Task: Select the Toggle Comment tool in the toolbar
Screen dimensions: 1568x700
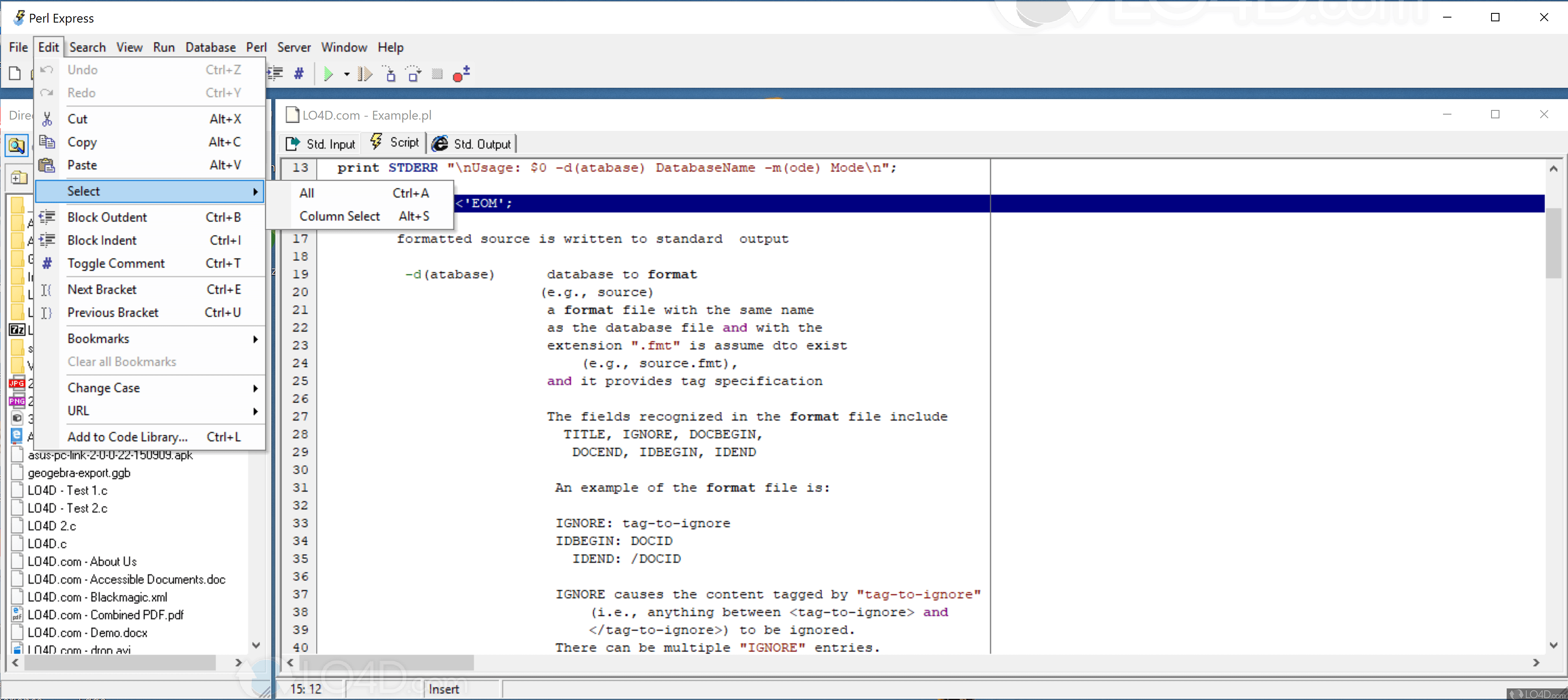Action: [x=298, y=74]
